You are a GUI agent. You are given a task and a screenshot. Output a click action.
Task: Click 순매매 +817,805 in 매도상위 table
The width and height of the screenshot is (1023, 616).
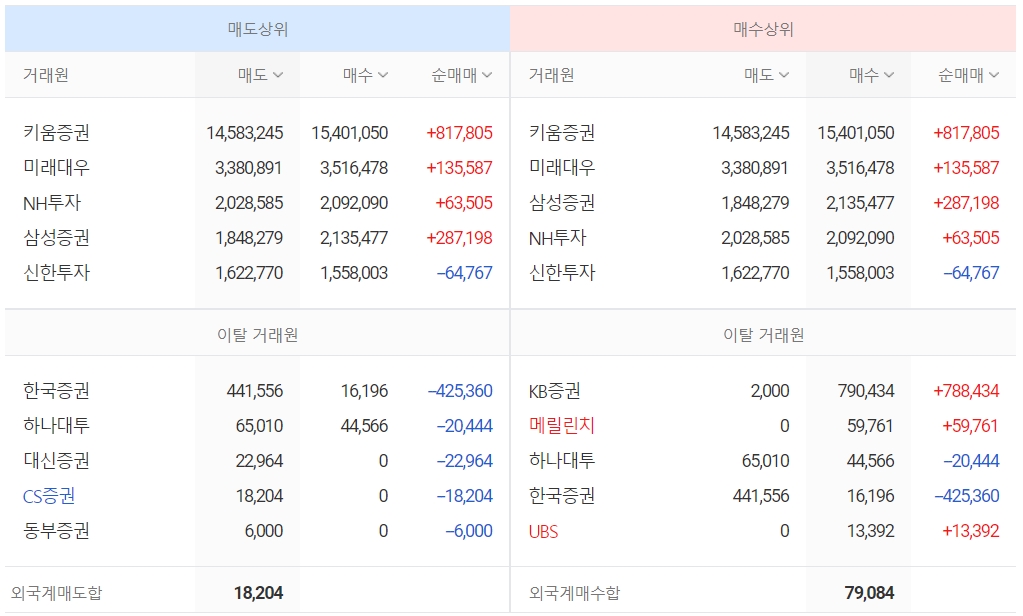pyautogui.click(x=459, y=132)
